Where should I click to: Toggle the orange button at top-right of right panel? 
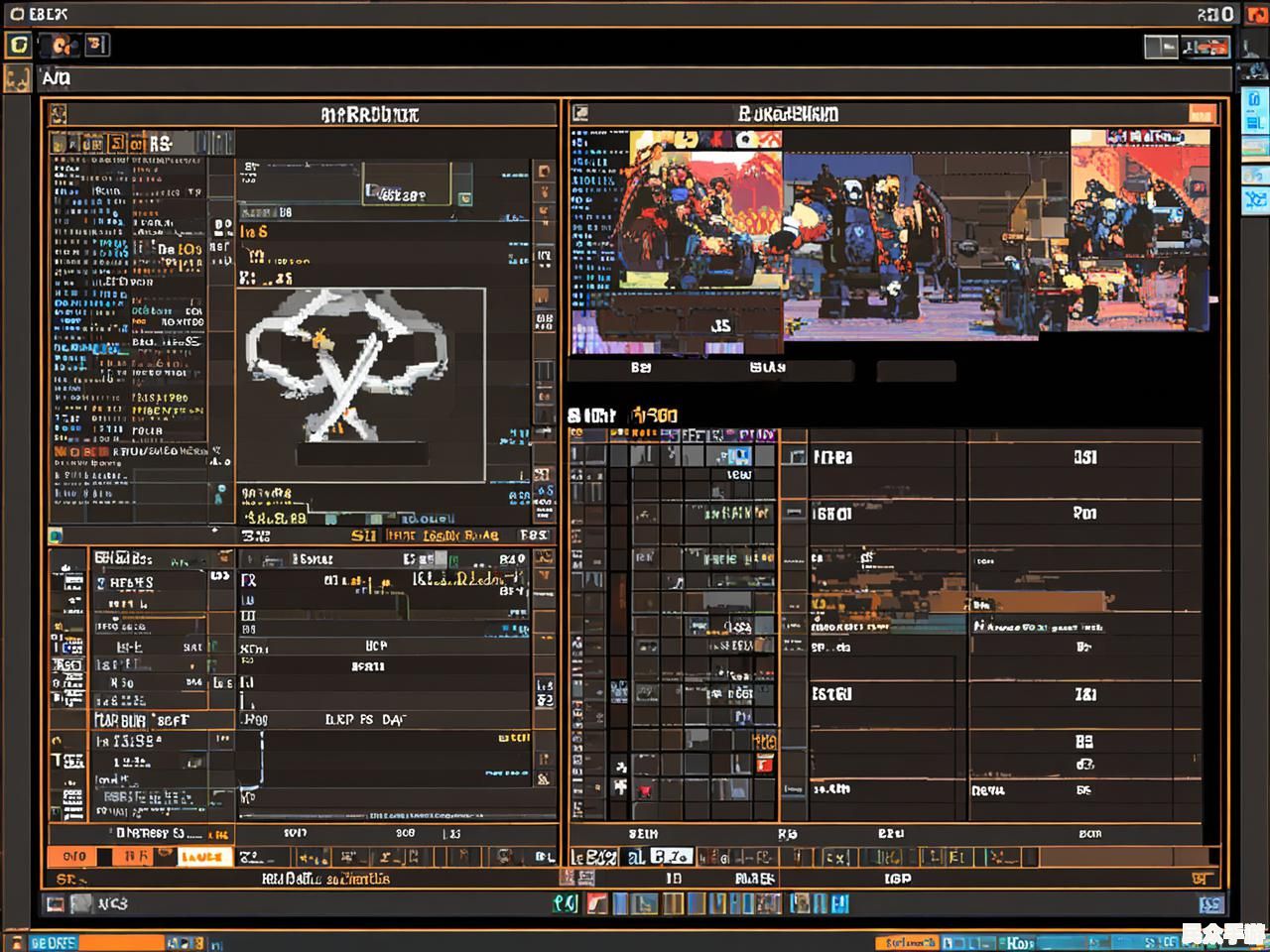tap(1202, 113)
